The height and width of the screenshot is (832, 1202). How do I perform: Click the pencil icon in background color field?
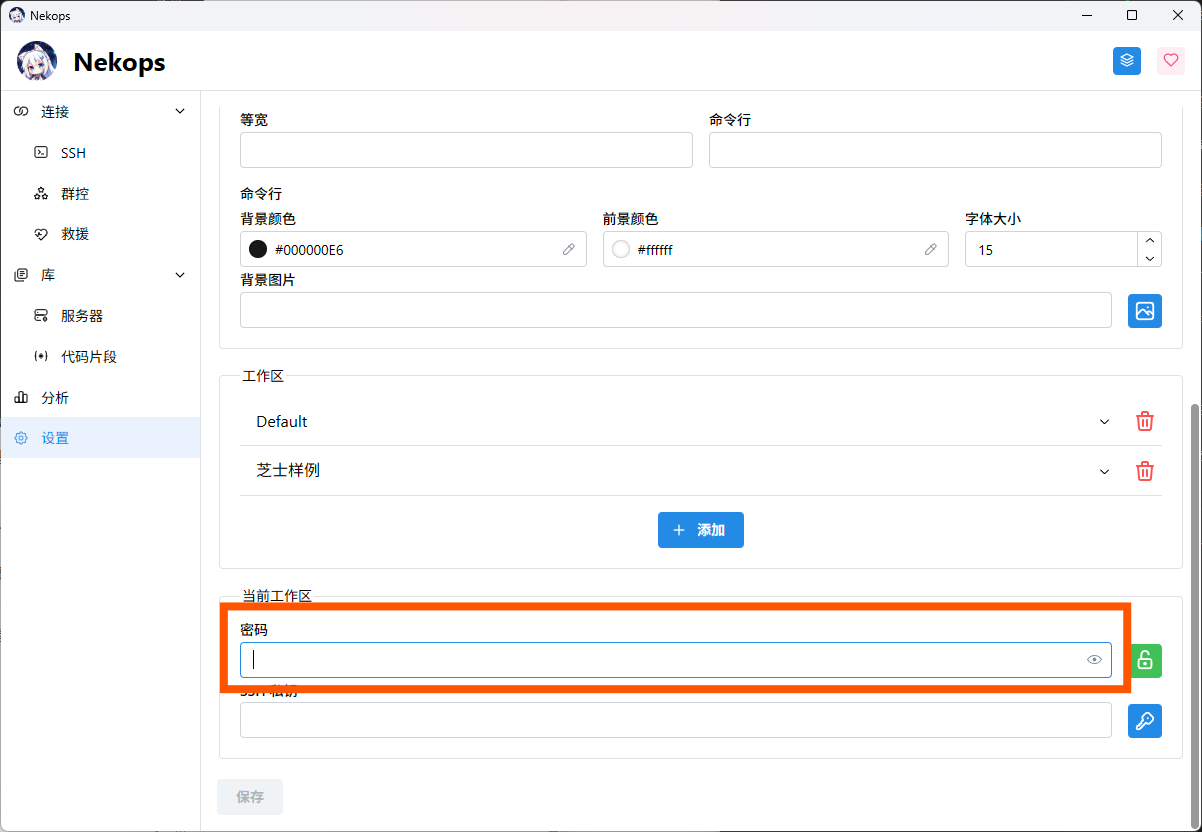point(568,250)
